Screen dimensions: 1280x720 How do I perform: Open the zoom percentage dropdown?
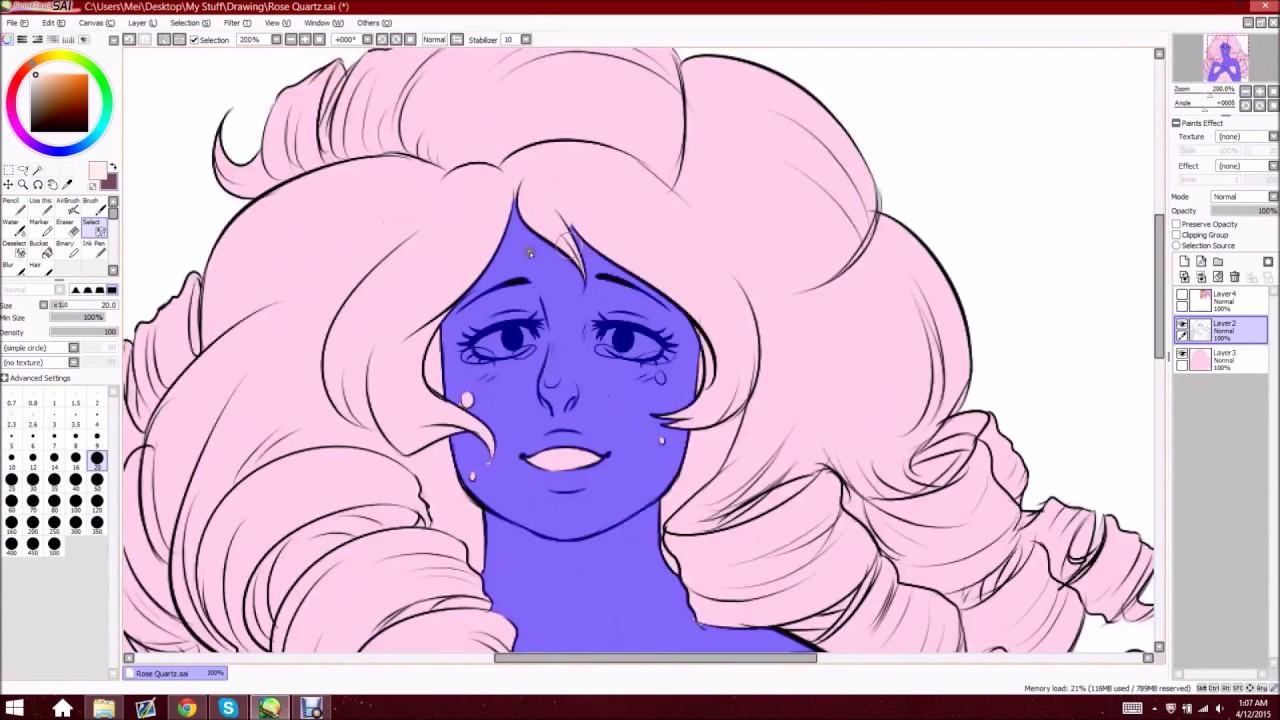[x=277, y=39]
